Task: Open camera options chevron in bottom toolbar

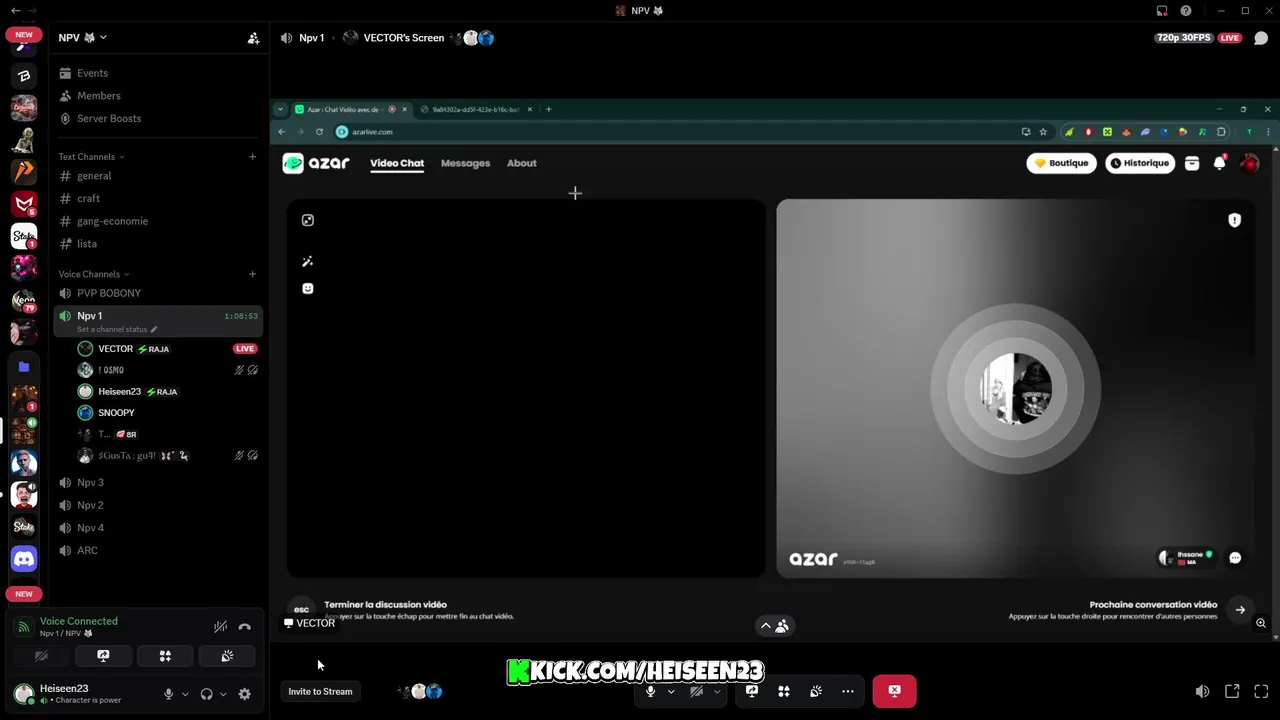Action: (x=717, y=691)
